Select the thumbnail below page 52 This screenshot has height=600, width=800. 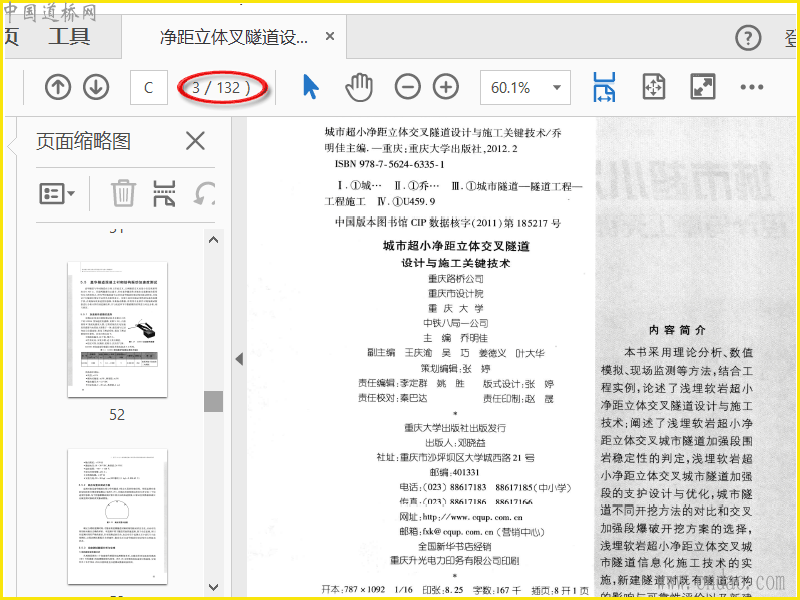[117, 517]
